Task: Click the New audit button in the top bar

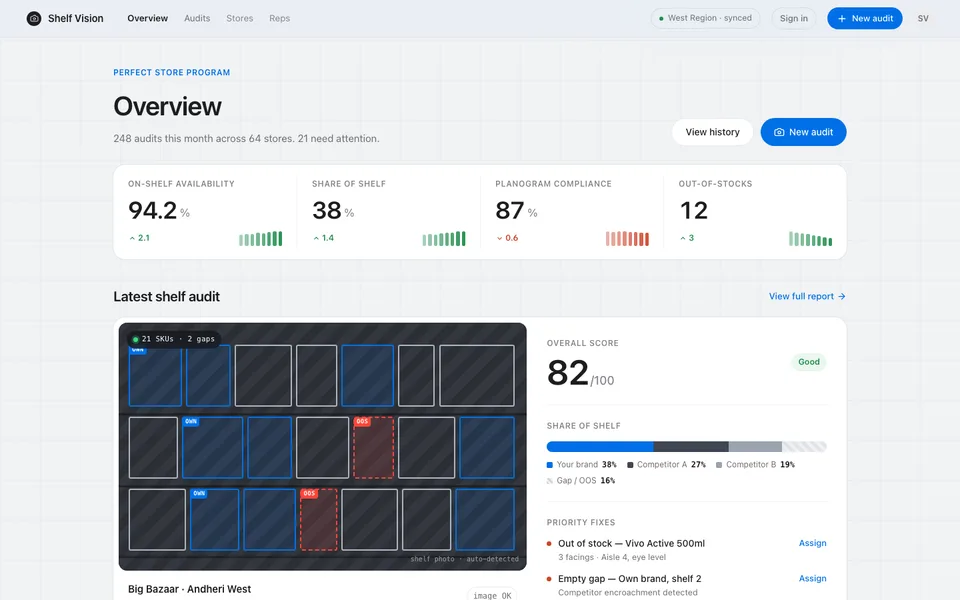Action: (x=864, y=18)
